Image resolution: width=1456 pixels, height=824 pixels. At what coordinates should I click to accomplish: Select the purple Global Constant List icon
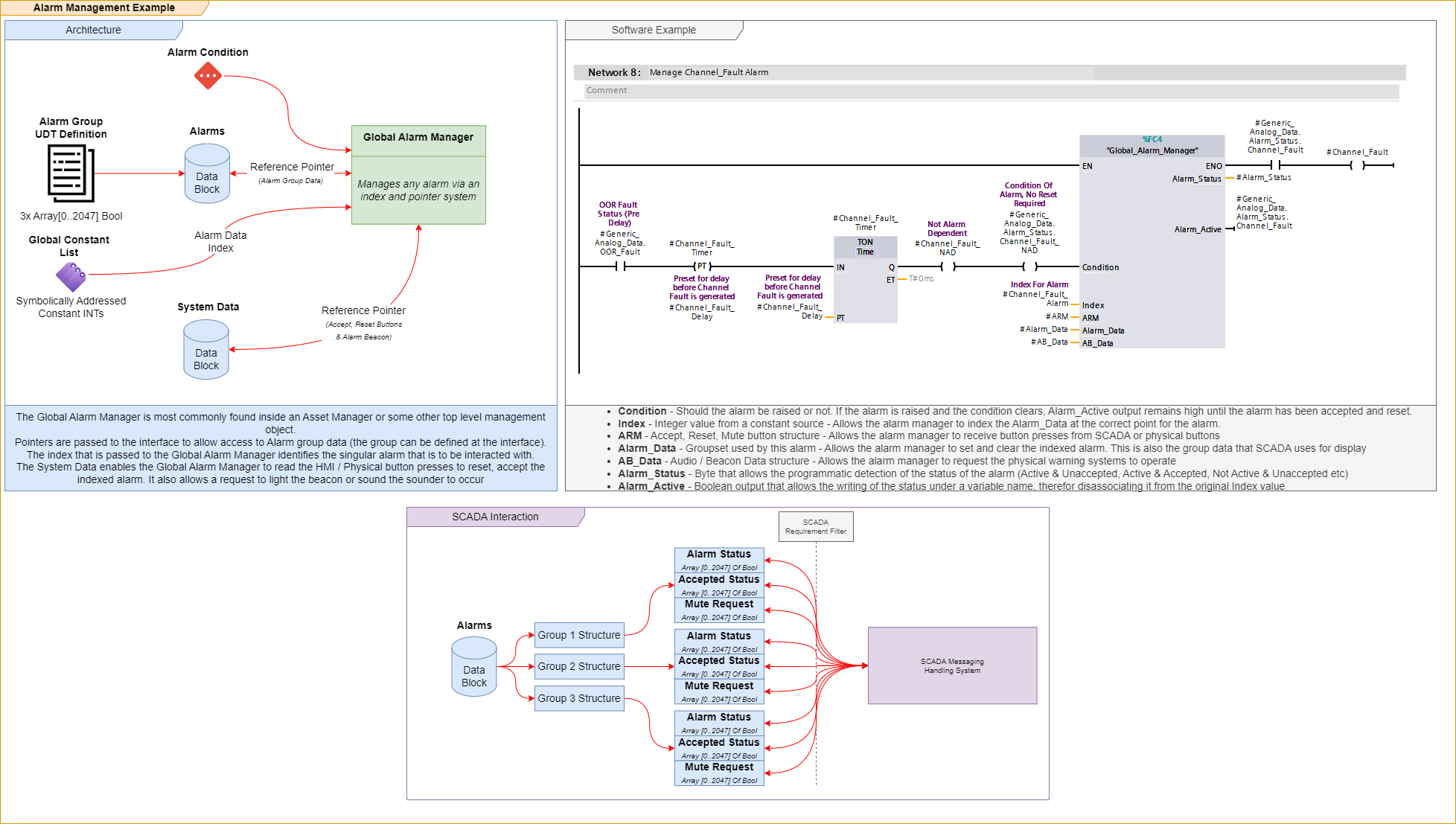coord(71,277)
